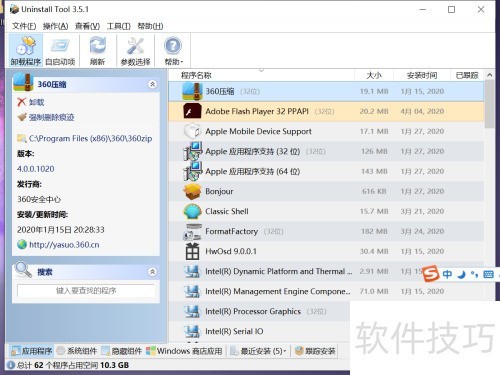Select the Classic Shell icon

[192, 211]
